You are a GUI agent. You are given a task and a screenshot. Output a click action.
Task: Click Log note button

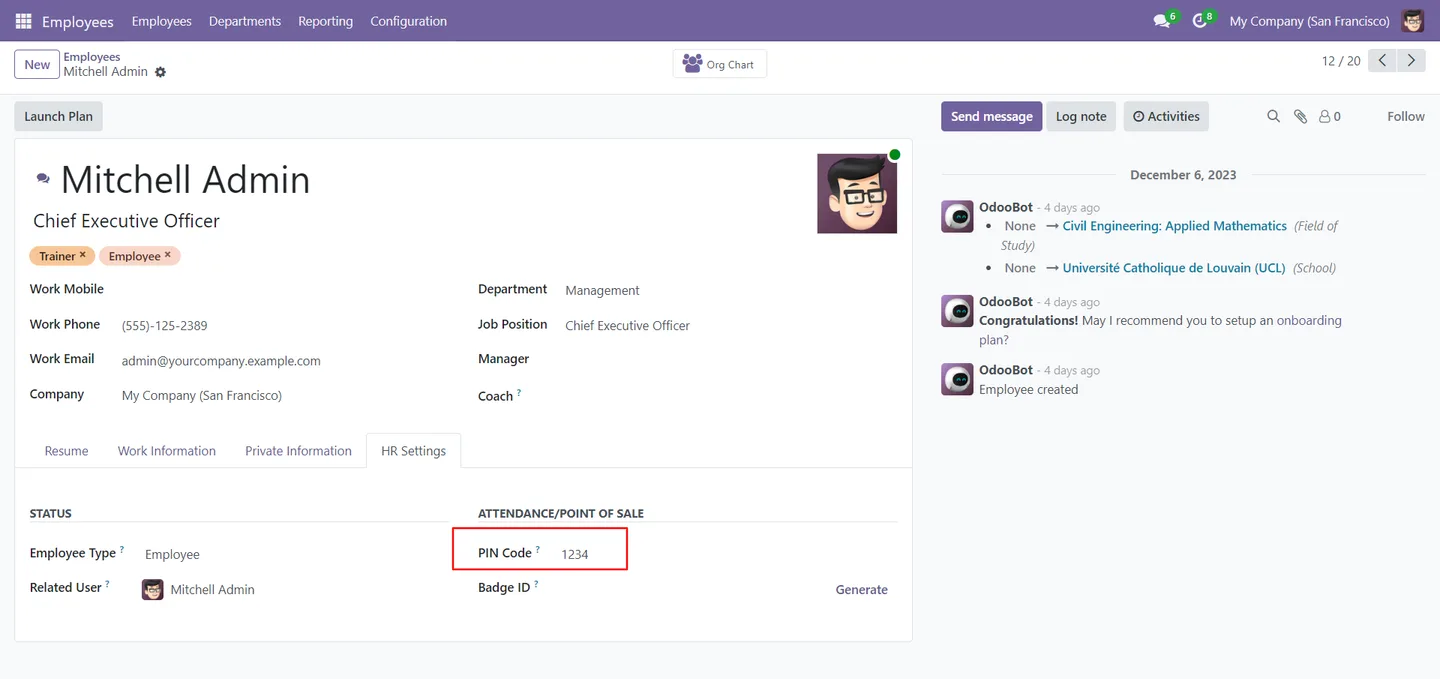[1081, 116]
